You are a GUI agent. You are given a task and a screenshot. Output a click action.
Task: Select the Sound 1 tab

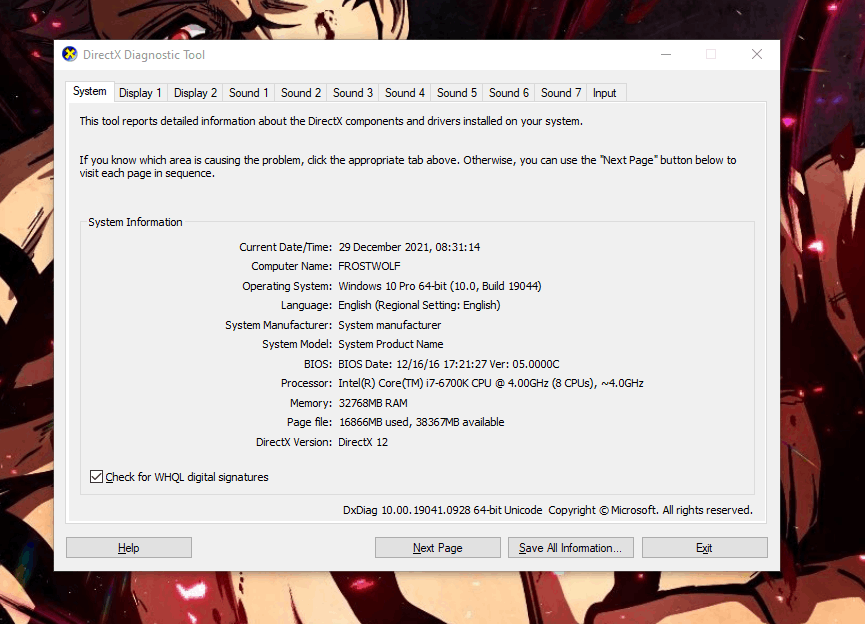point(248,93)
